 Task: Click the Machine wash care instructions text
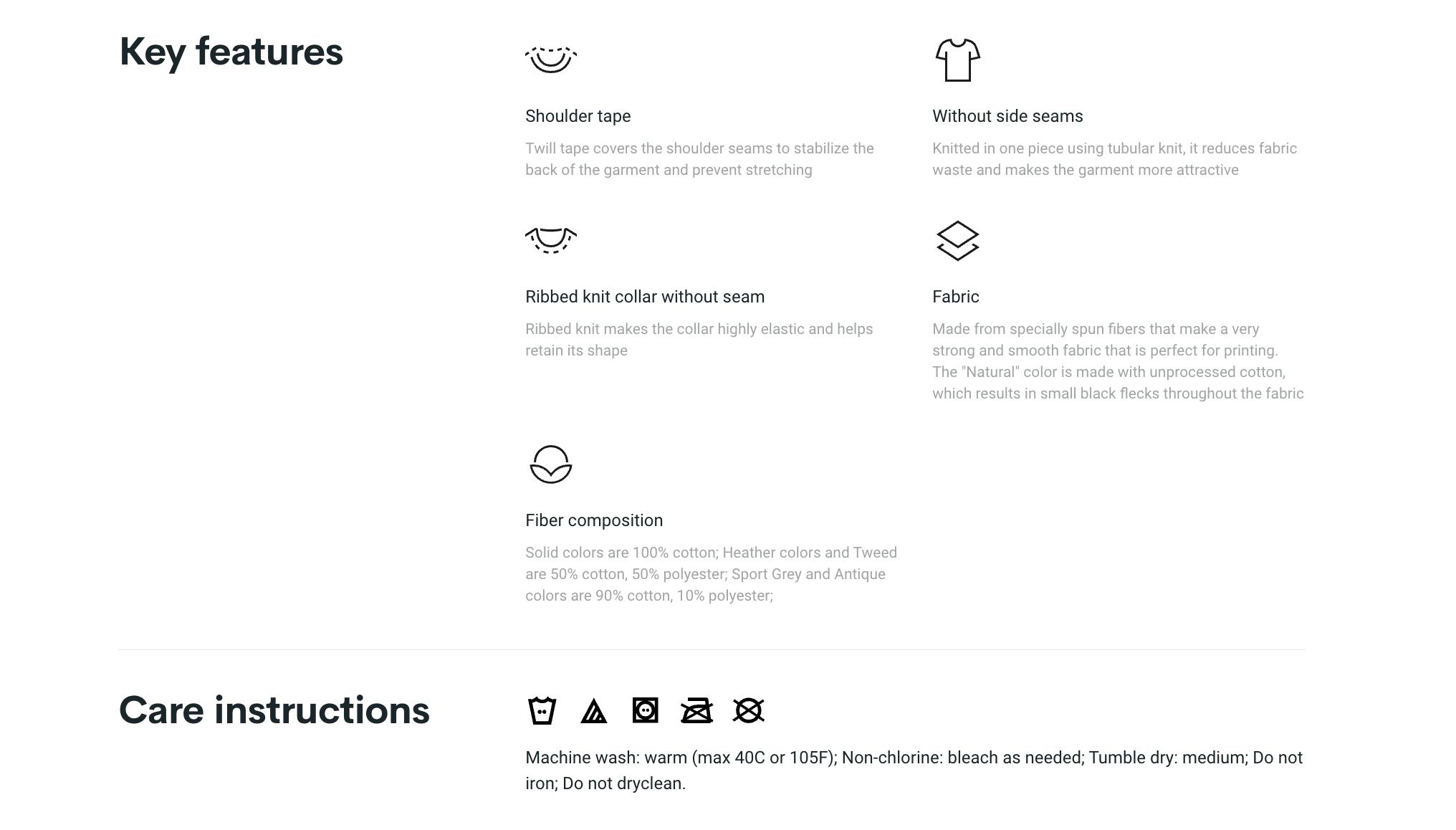coord(914,771)
